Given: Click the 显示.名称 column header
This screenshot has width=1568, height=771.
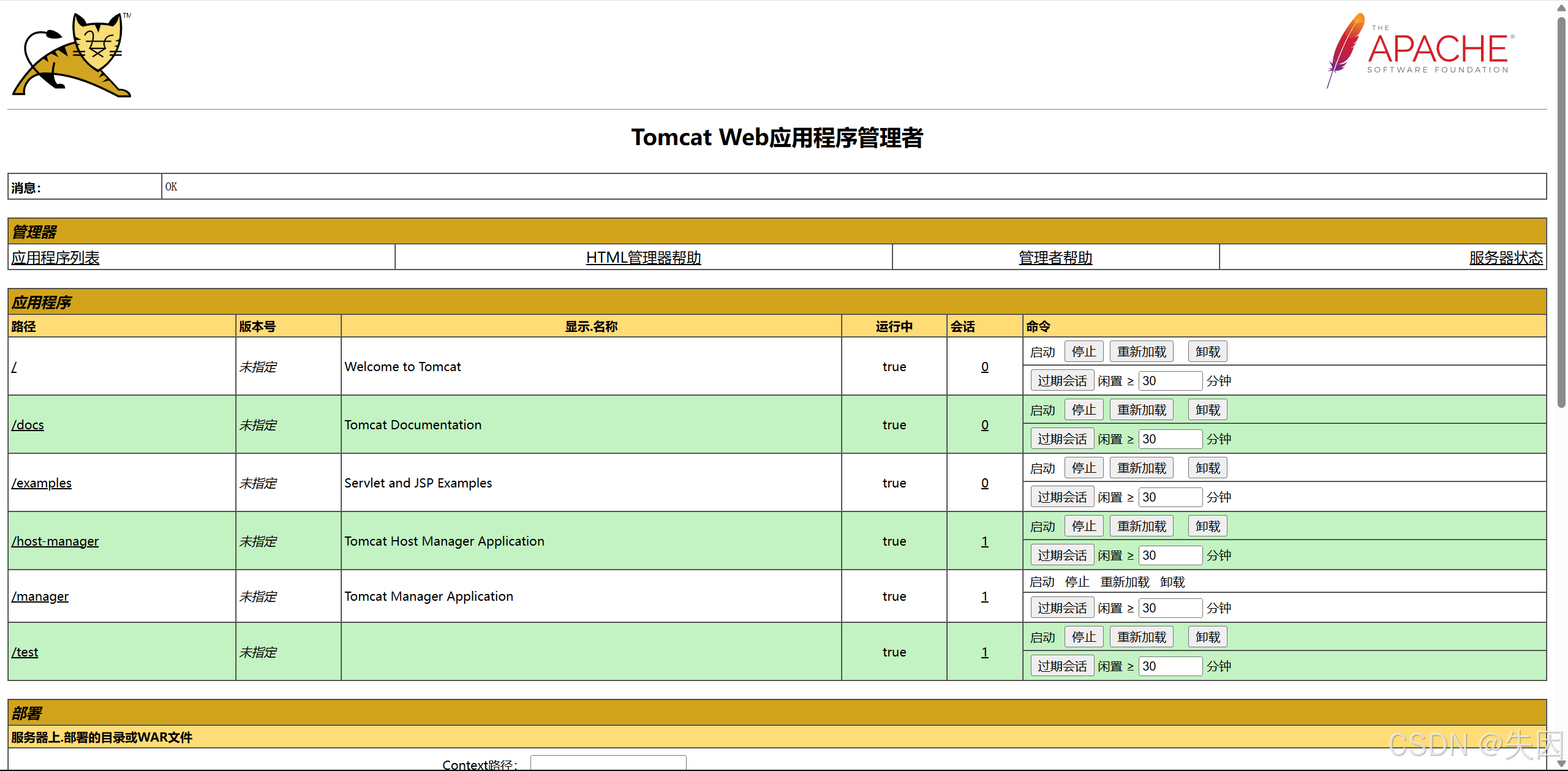Looking at the screenshot, I should click(591, 326).
